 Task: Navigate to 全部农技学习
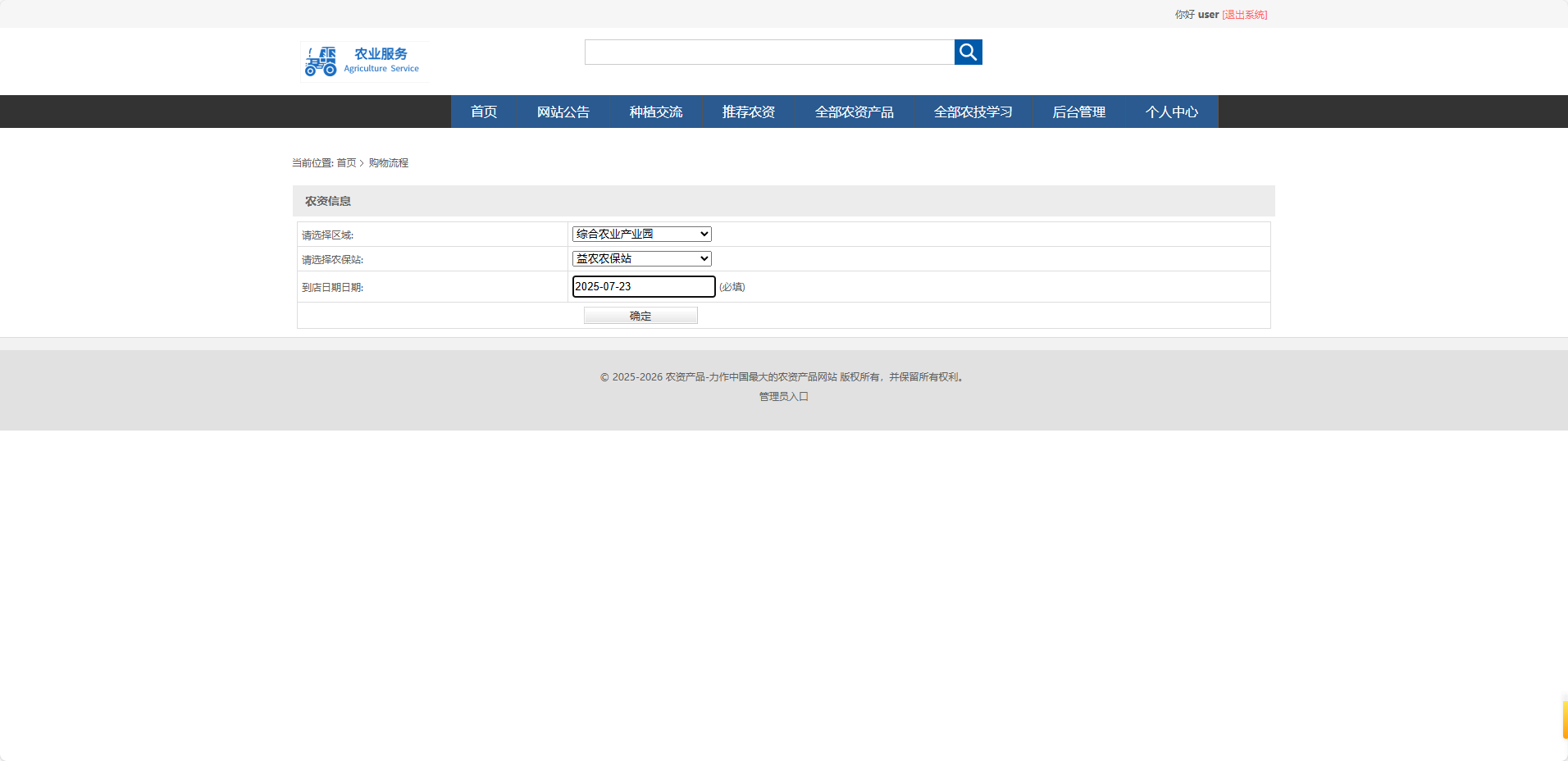(973, 112)
